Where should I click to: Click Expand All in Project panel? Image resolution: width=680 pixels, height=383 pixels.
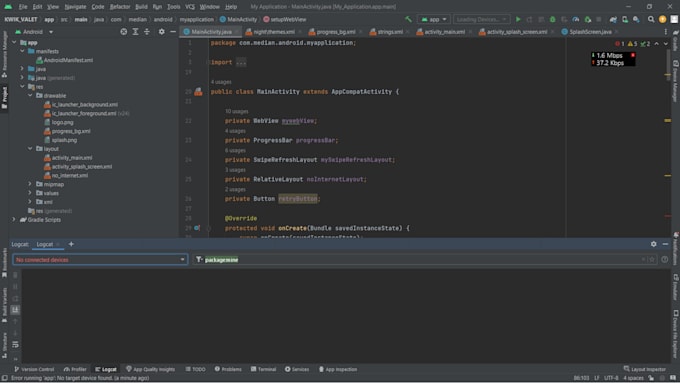pos(135,32)
